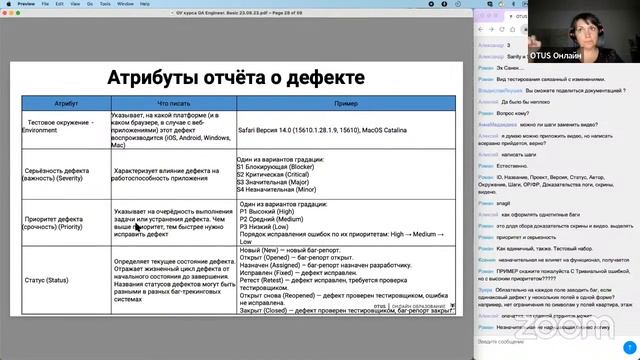Click the 'Пример' column header

click(x=346, y=104)
